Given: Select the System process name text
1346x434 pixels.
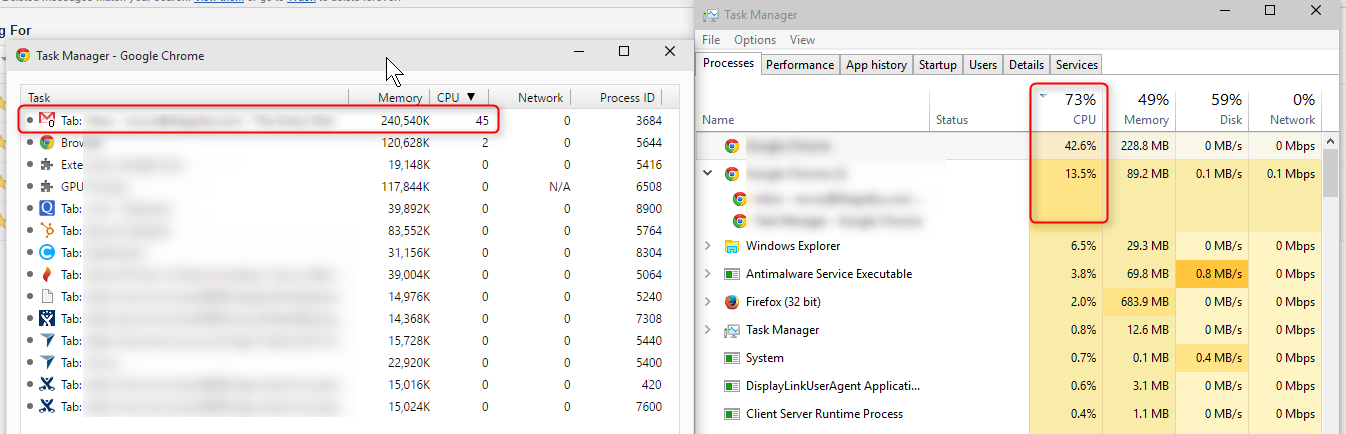Looking at the screenshot, I should click(x=765, y=358).
